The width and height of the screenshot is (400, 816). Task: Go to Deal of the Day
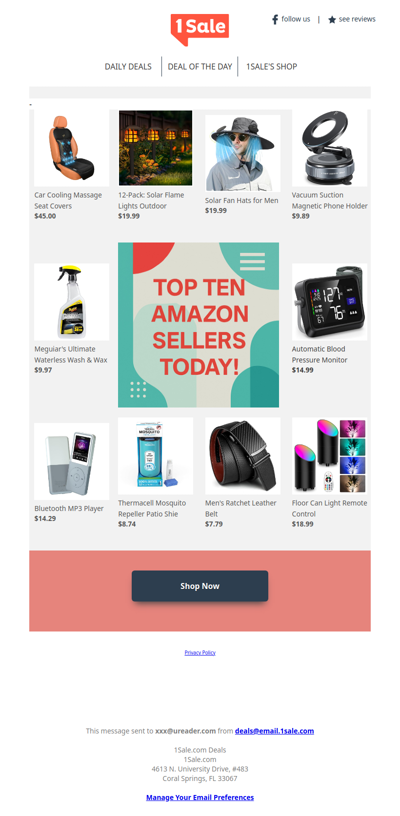tap(200, 67)
